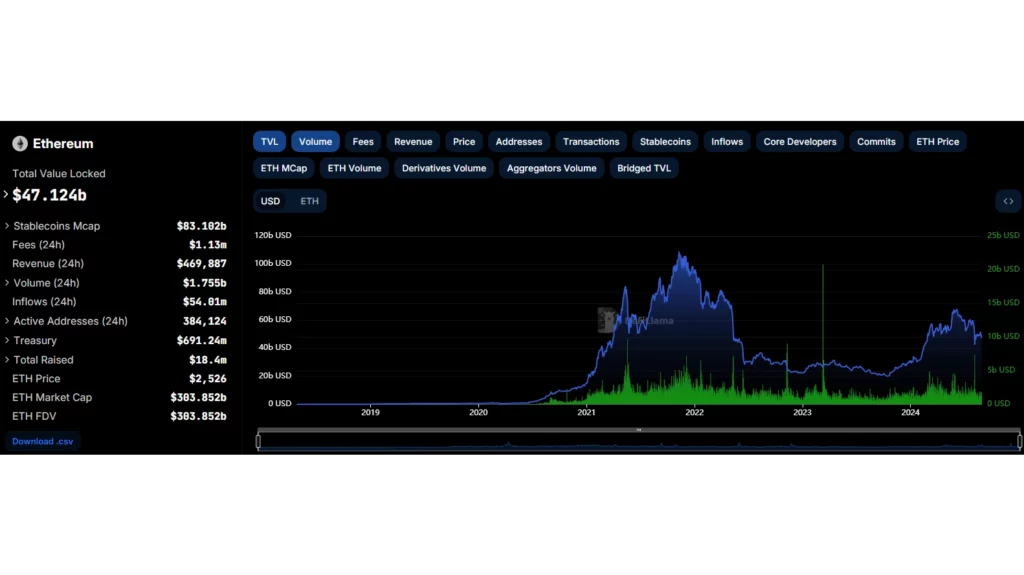Enable the Price chart series
This screenshot has height=575, width=1024.
(x=464, y=142)
